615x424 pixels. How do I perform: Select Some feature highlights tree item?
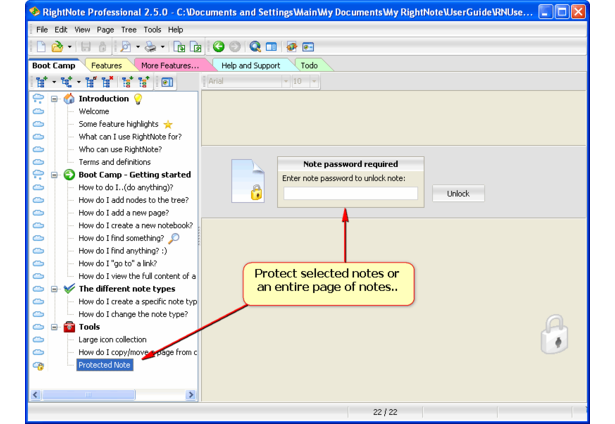118,124
